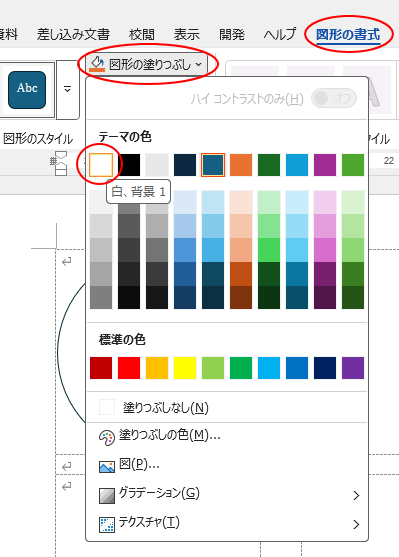Open the テクスチャ submenu
This screenshot has width=399, height=557.
point(227,524)
